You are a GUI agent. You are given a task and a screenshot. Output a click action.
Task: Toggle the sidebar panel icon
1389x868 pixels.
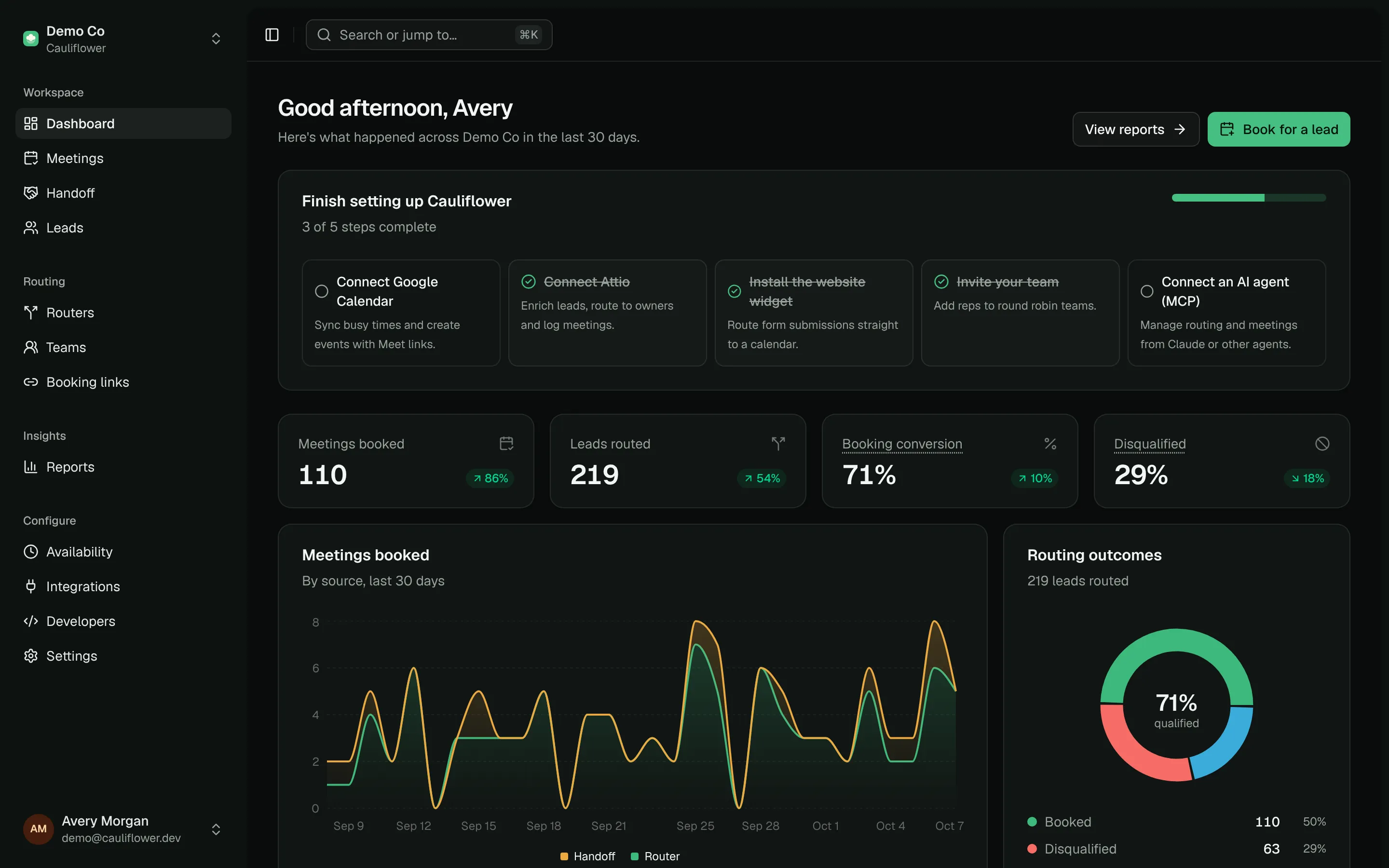tap(272, 35)
